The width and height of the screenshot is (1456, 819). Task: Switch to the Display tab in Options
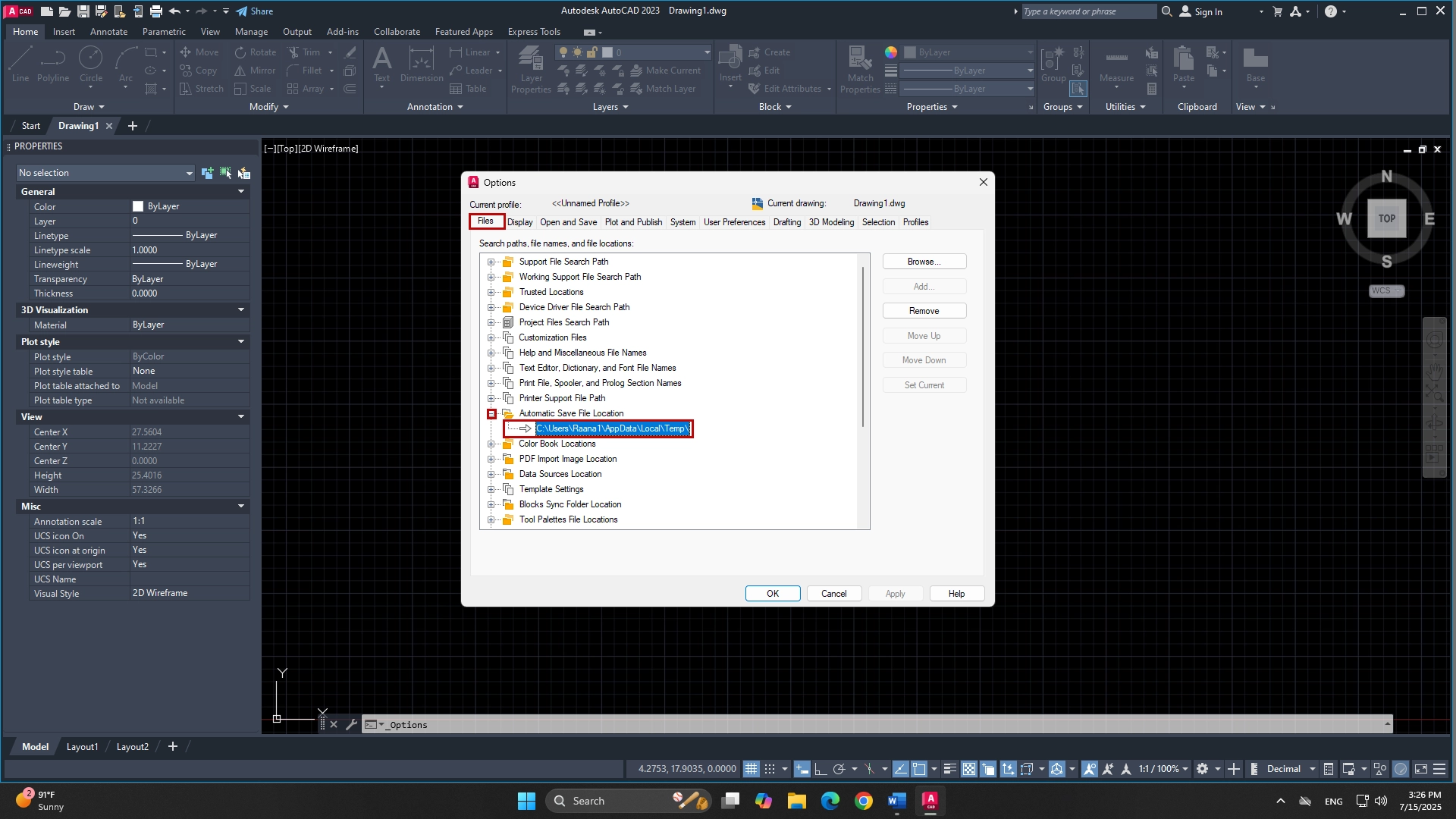[520, 222]
